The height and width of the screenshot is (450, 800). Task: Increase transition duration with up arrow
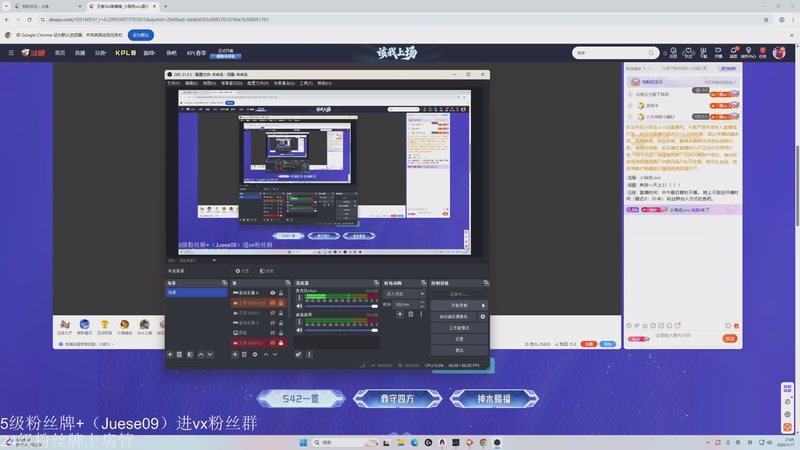422,303
